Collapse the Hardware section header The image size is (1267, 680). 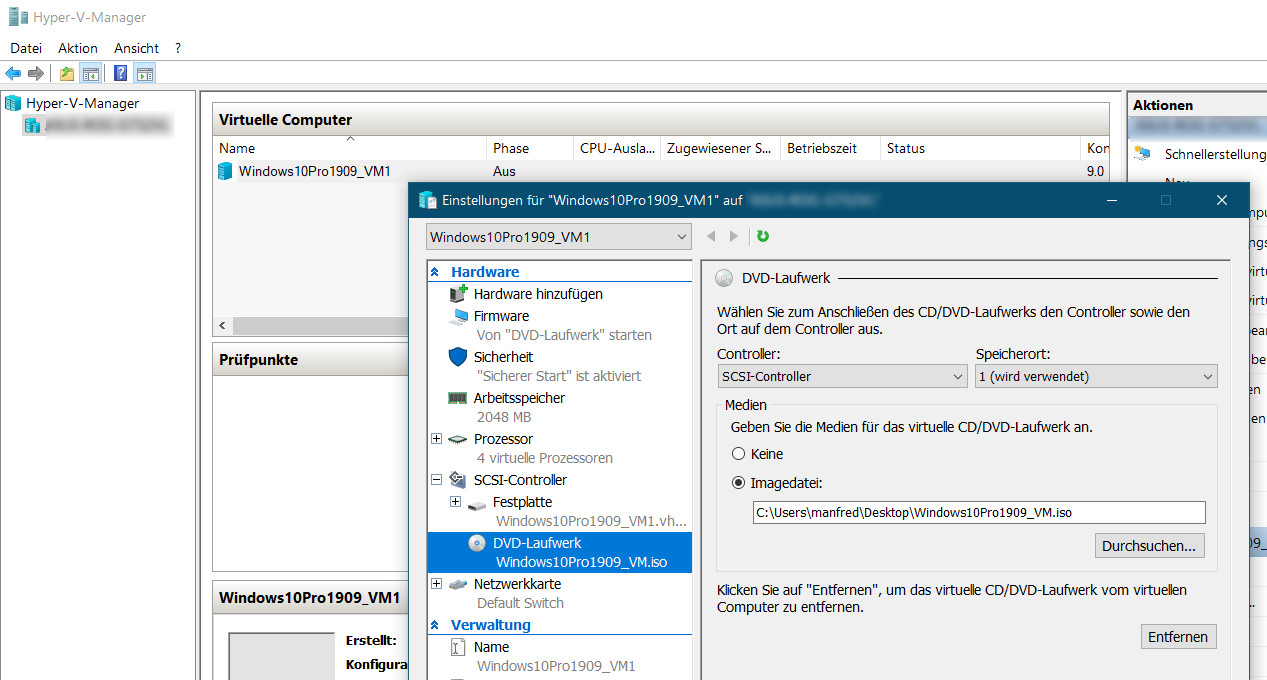pyautogui.click(x=435, y=272)
